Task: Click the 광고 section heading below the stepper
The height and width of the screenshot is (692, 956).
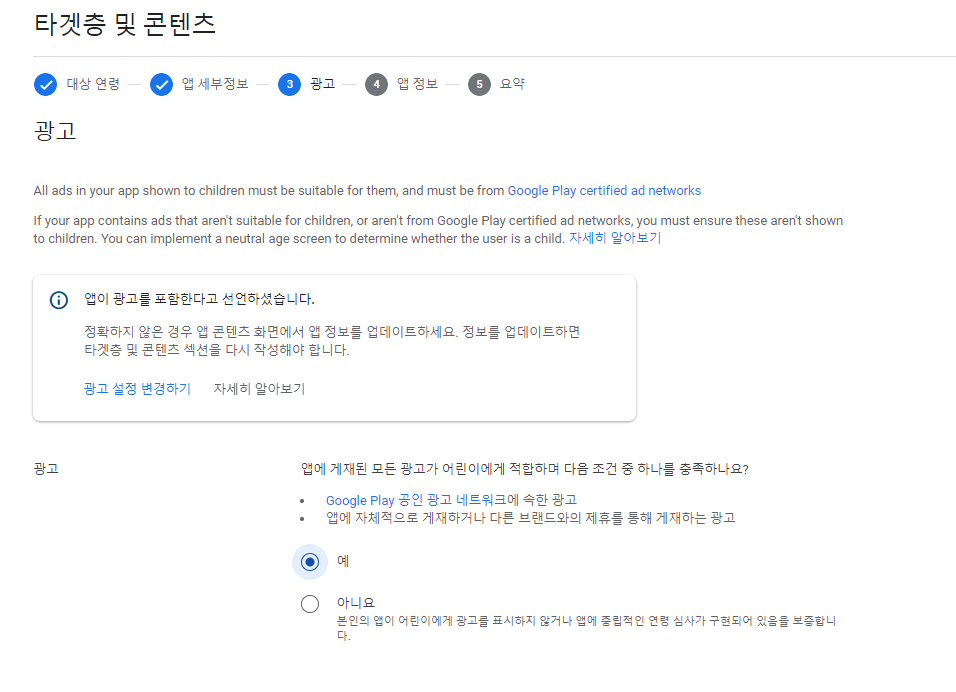Action: [55, 131]
